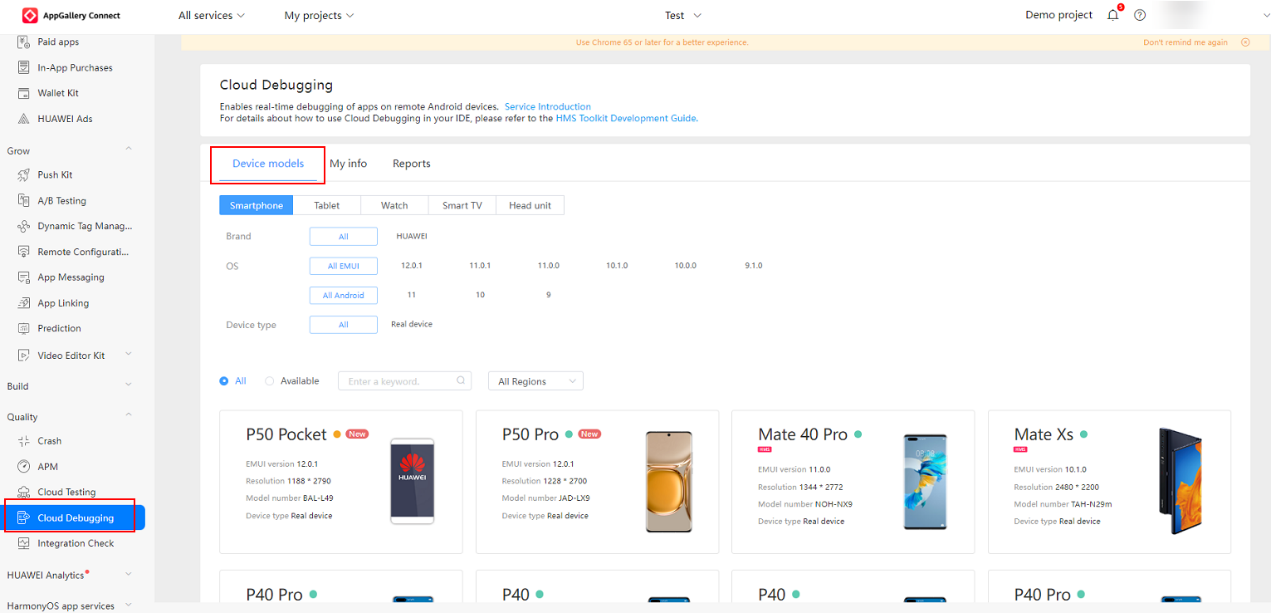Open the All Regions dropdown
This screenshot has width=1271, height=613.
click(535, 381)
